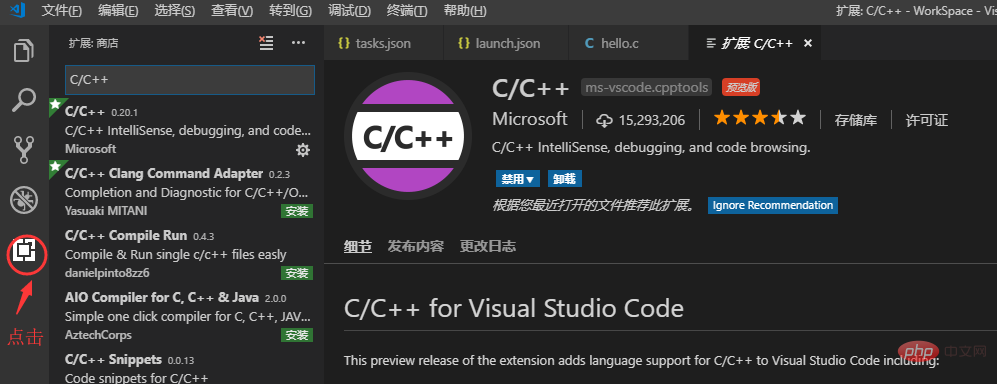Screen dimensions: 997x384
Task: Open the 查看(V) menu
Action: click(x=232, y=11)
